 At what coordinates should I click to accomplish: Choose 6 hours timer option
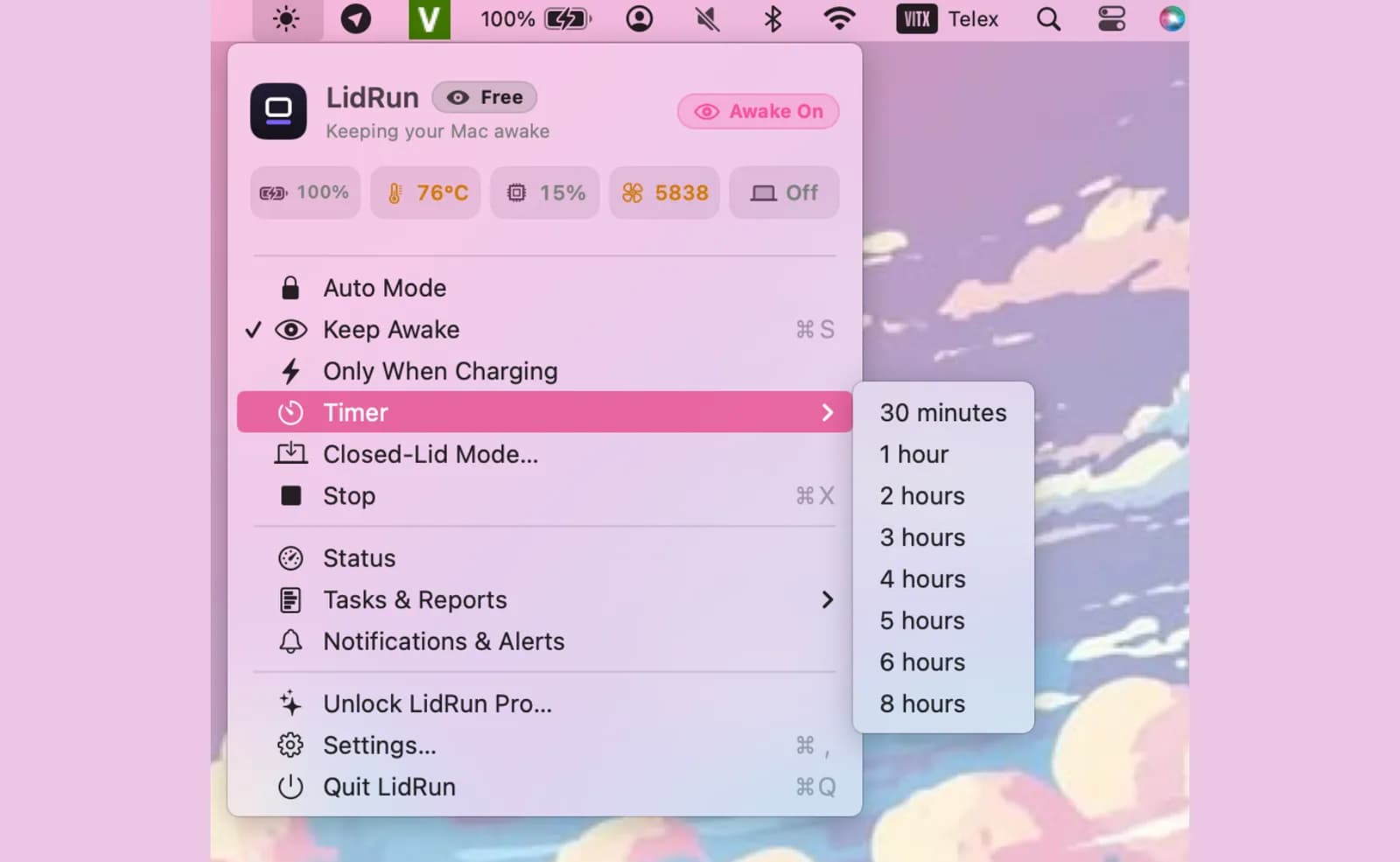[943, 662]
